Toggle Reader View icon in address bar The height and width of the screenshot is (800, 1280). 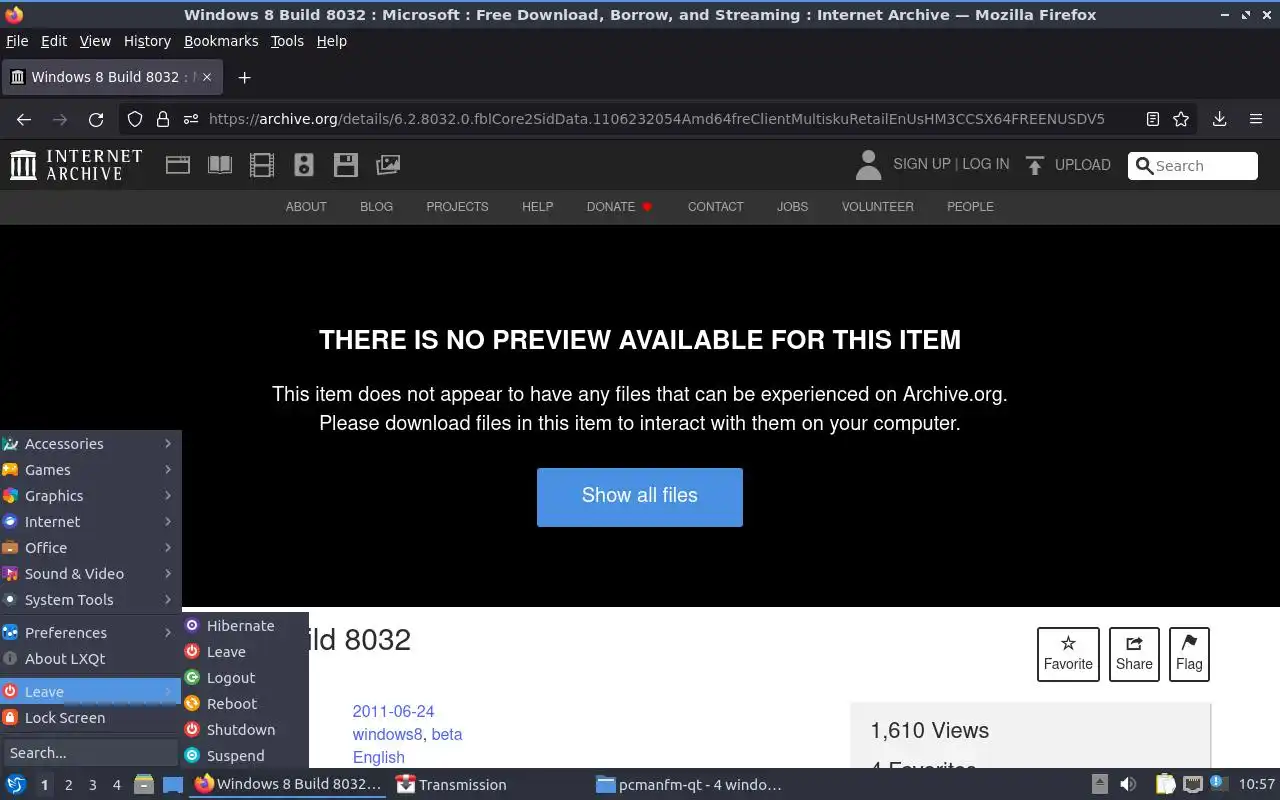(x=1153, y=119)
